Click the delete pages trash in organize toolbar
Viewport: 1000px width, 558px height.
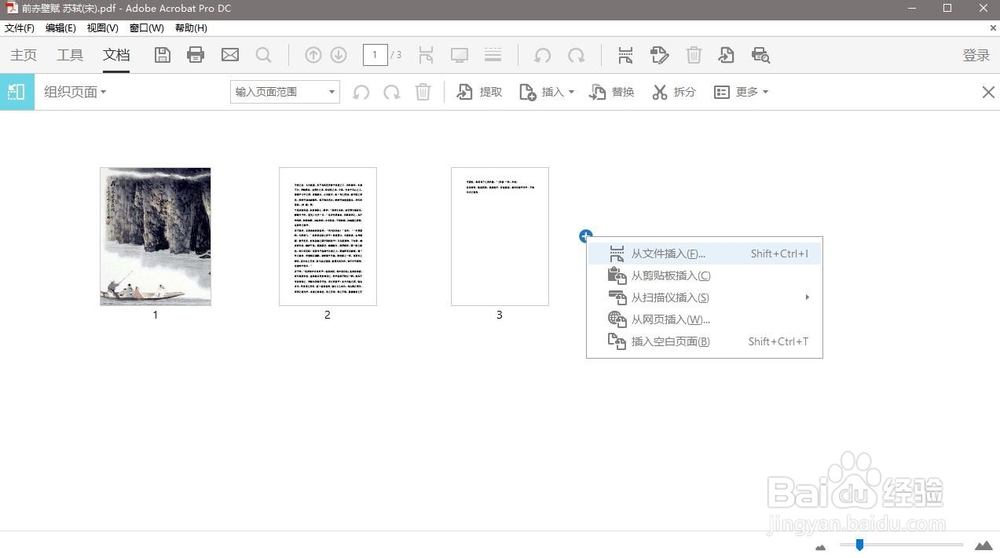click(x=423, y=92)
